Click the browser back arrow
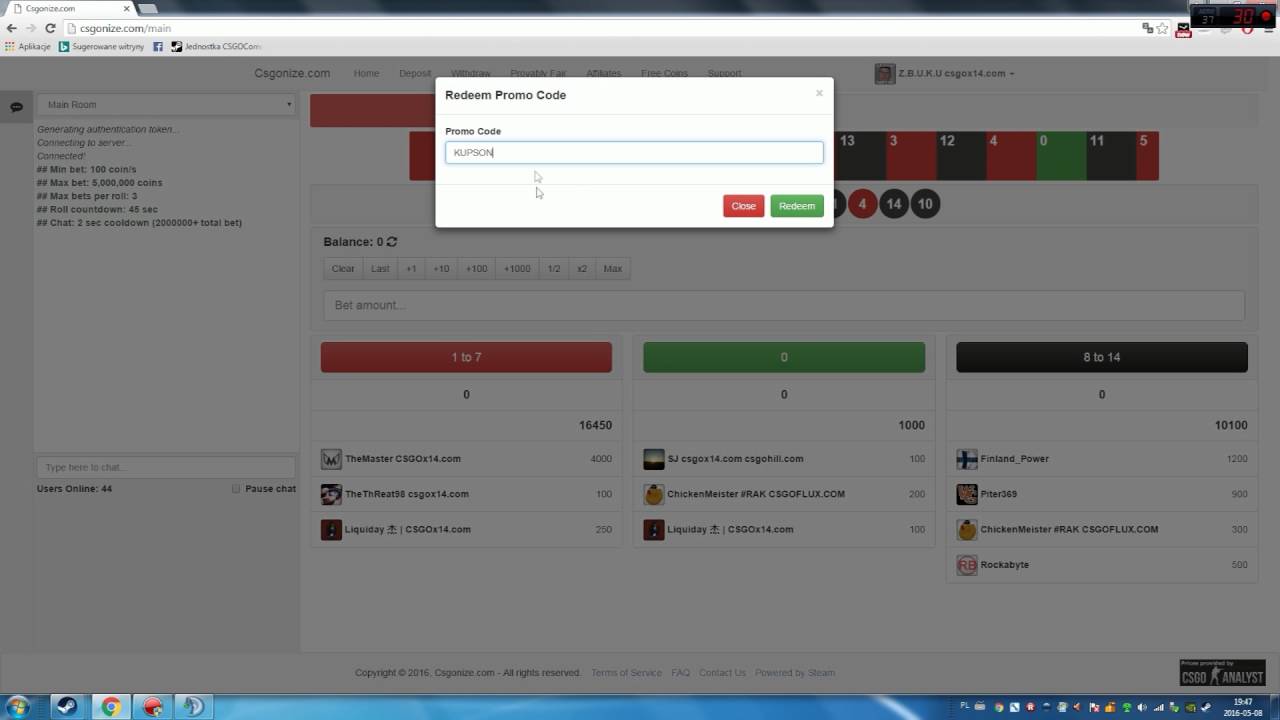 [11, 28]
